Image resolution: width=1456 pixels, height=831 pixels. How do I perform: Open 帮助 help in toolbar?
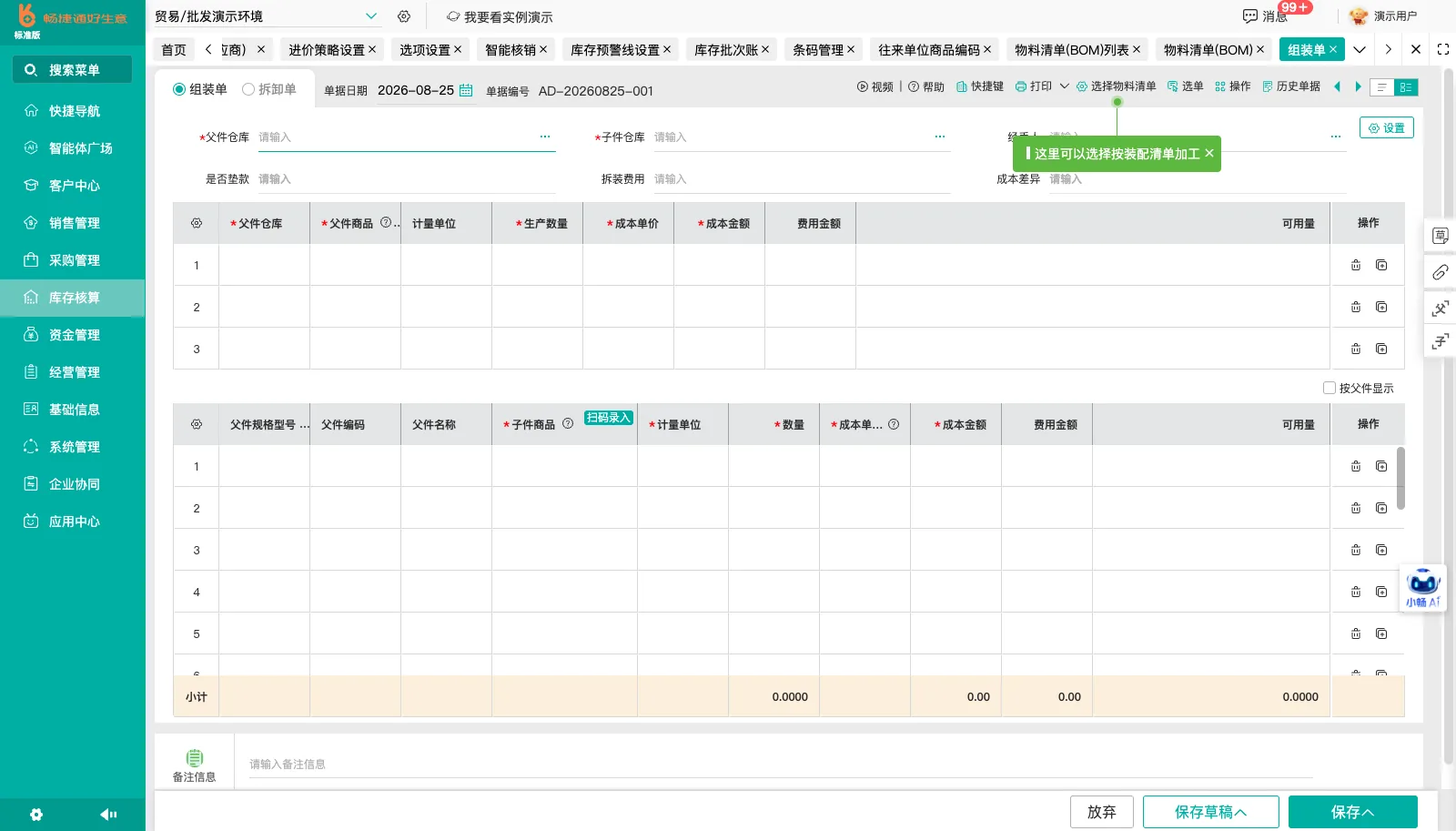pyautogui.click(x=926, y=86)
